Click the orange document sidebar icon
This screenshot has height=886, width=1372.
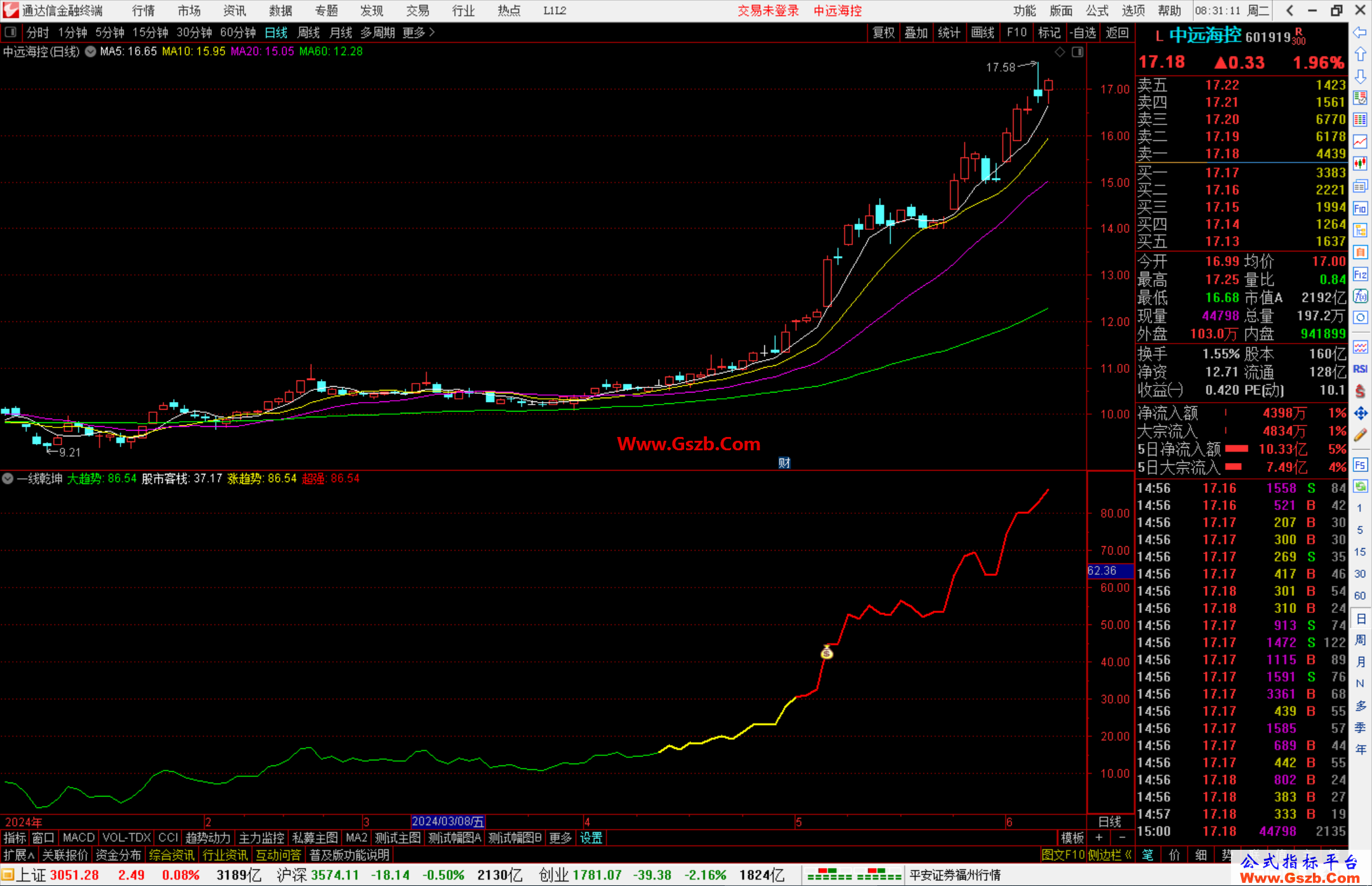tap(1360, 252)
